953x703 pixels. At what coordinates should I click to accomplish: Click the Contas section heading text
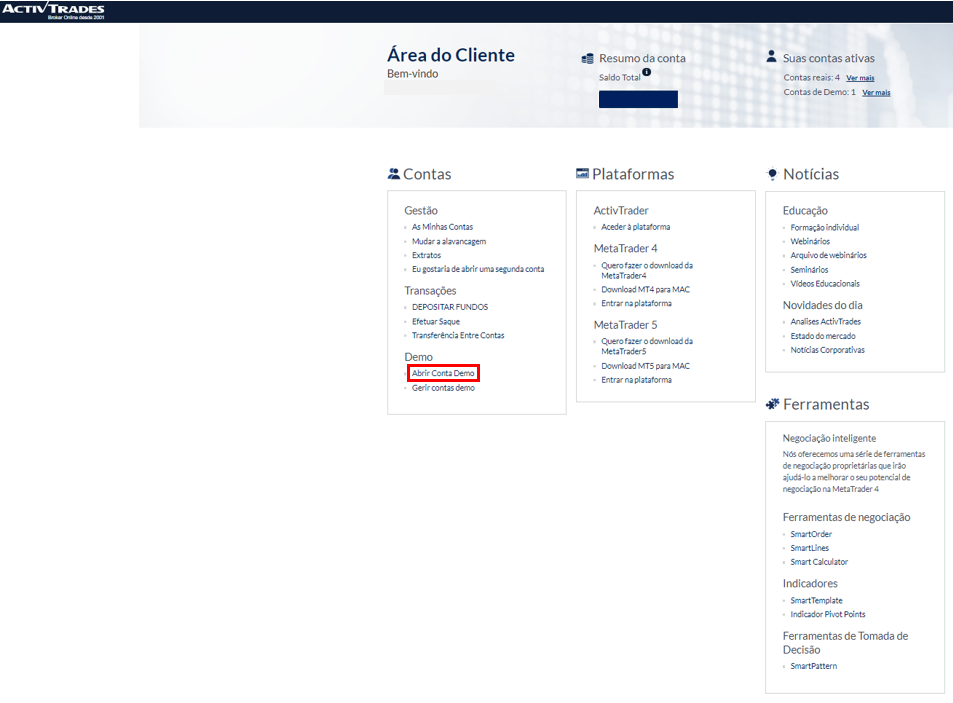(x=427, y=174)
